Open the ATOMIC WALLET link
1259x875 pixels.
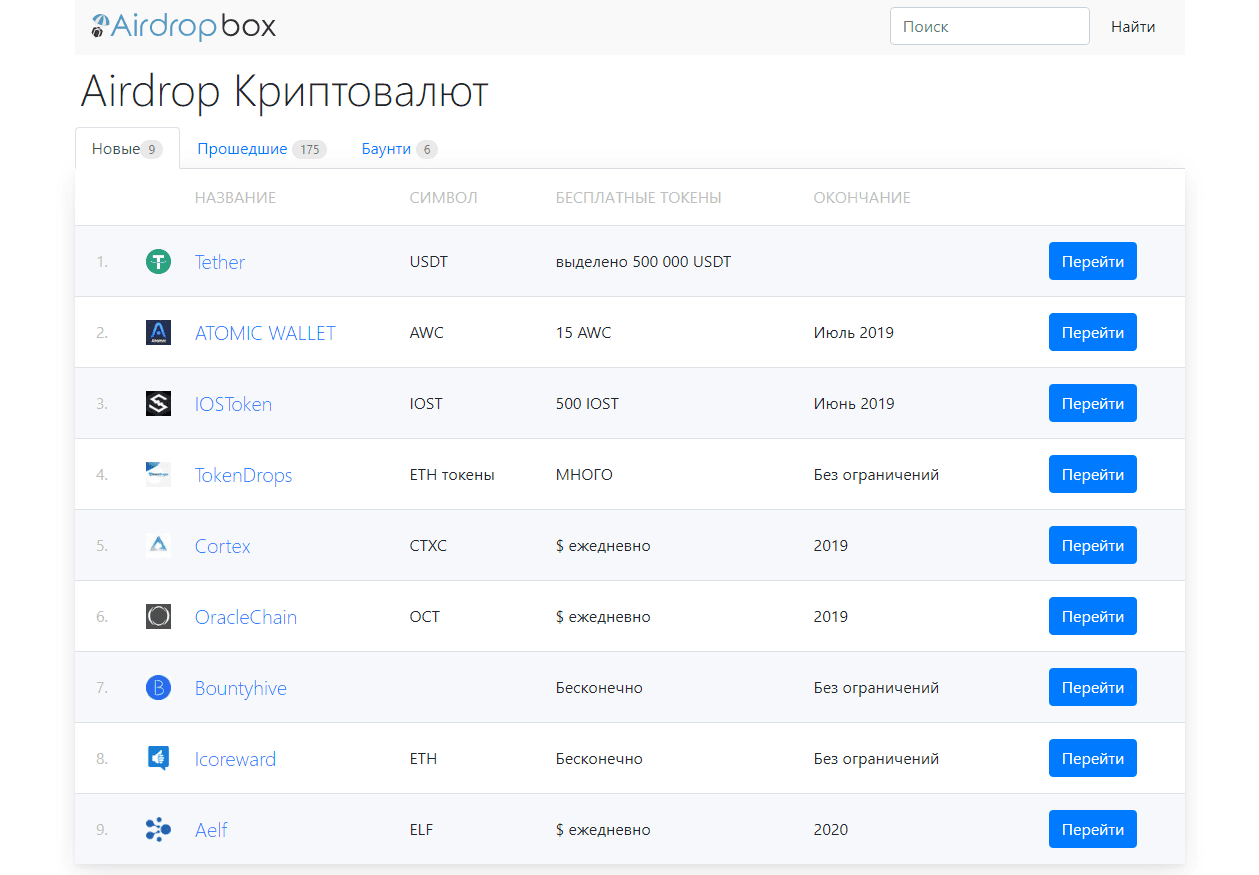265,333
